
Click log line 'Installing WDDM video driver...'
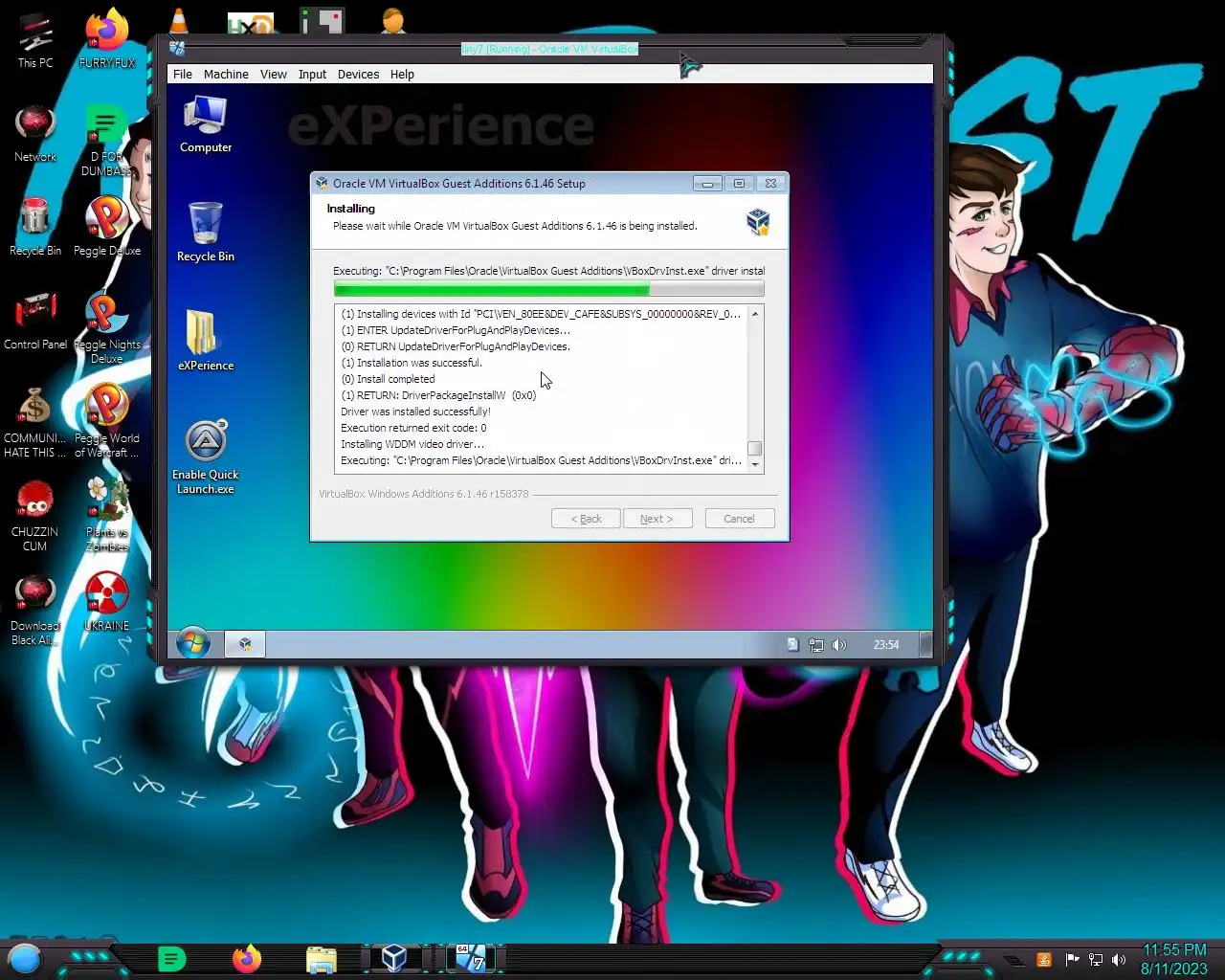click(x=412, y=444)
